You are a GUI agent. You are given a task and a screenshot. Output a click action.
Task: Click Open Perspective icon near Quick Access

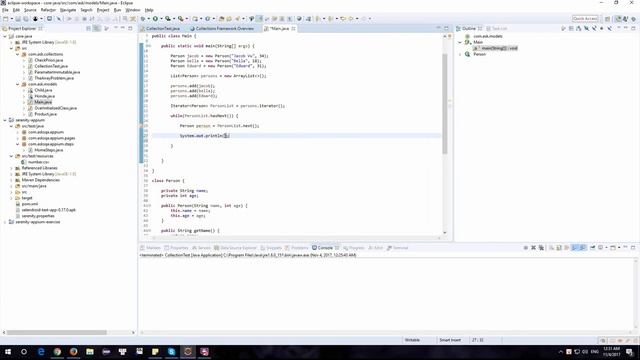tap(608, 19)
